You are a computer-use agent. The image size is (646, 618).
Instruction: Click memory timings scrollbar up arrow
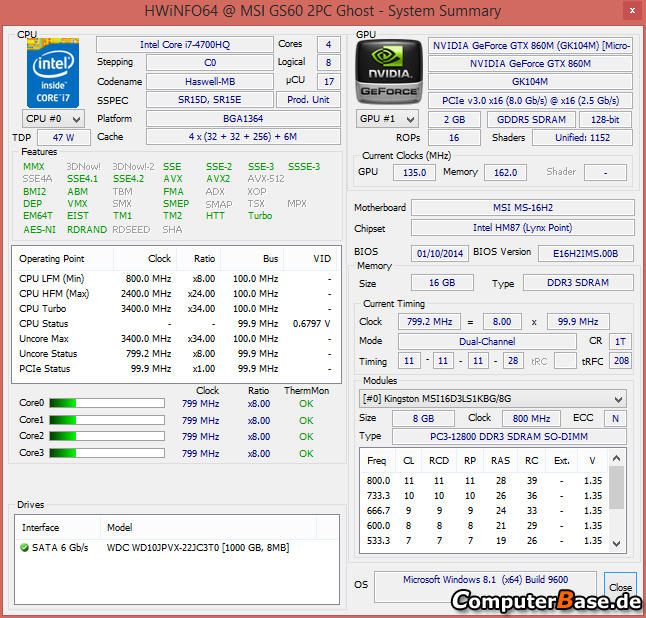click(616, 459)
